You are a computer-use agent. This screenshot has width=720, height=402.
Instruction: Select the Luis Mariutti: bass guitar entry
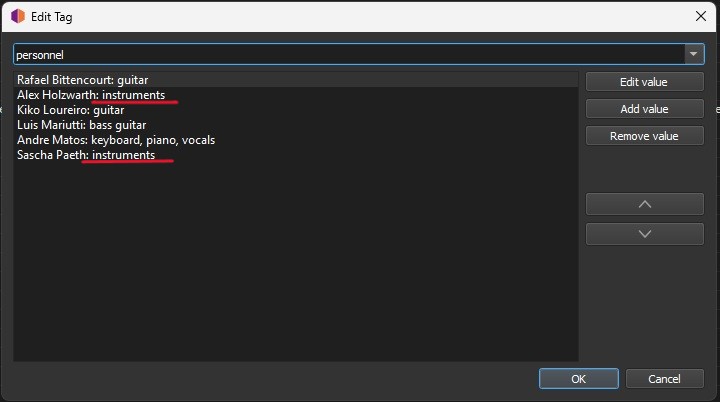tap(80, 125)
